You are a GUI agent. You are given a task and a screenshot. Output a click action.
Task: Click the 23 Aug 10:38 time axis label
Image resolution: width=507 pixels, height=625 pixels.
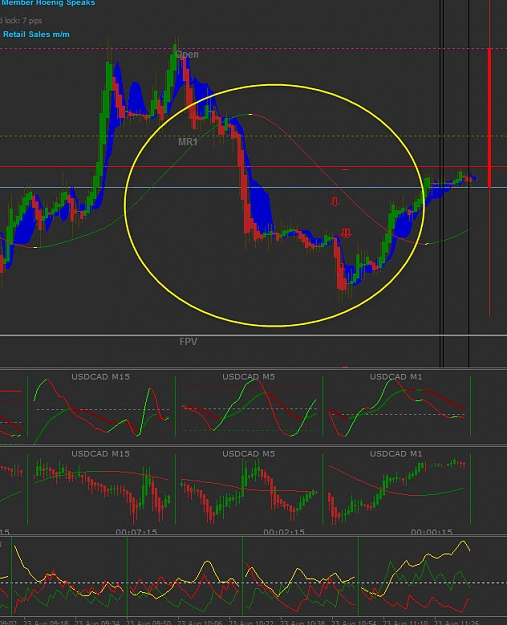(303, 622)
